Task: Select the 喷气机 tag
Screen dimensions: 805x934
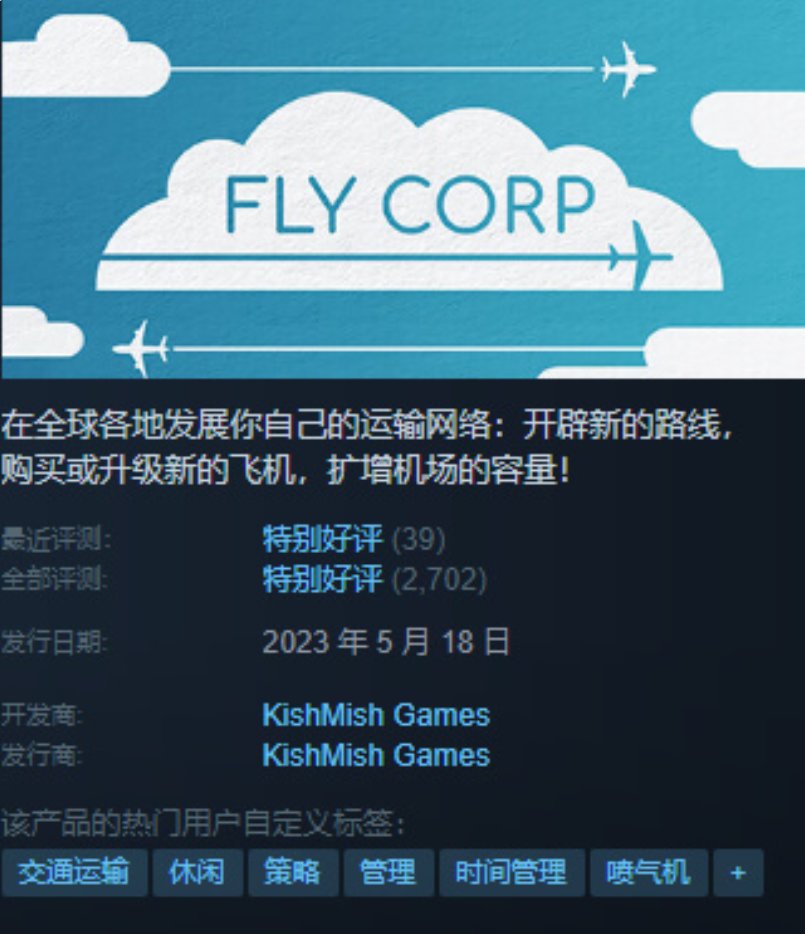Action: pyautogui.click(x=648, y=873)
